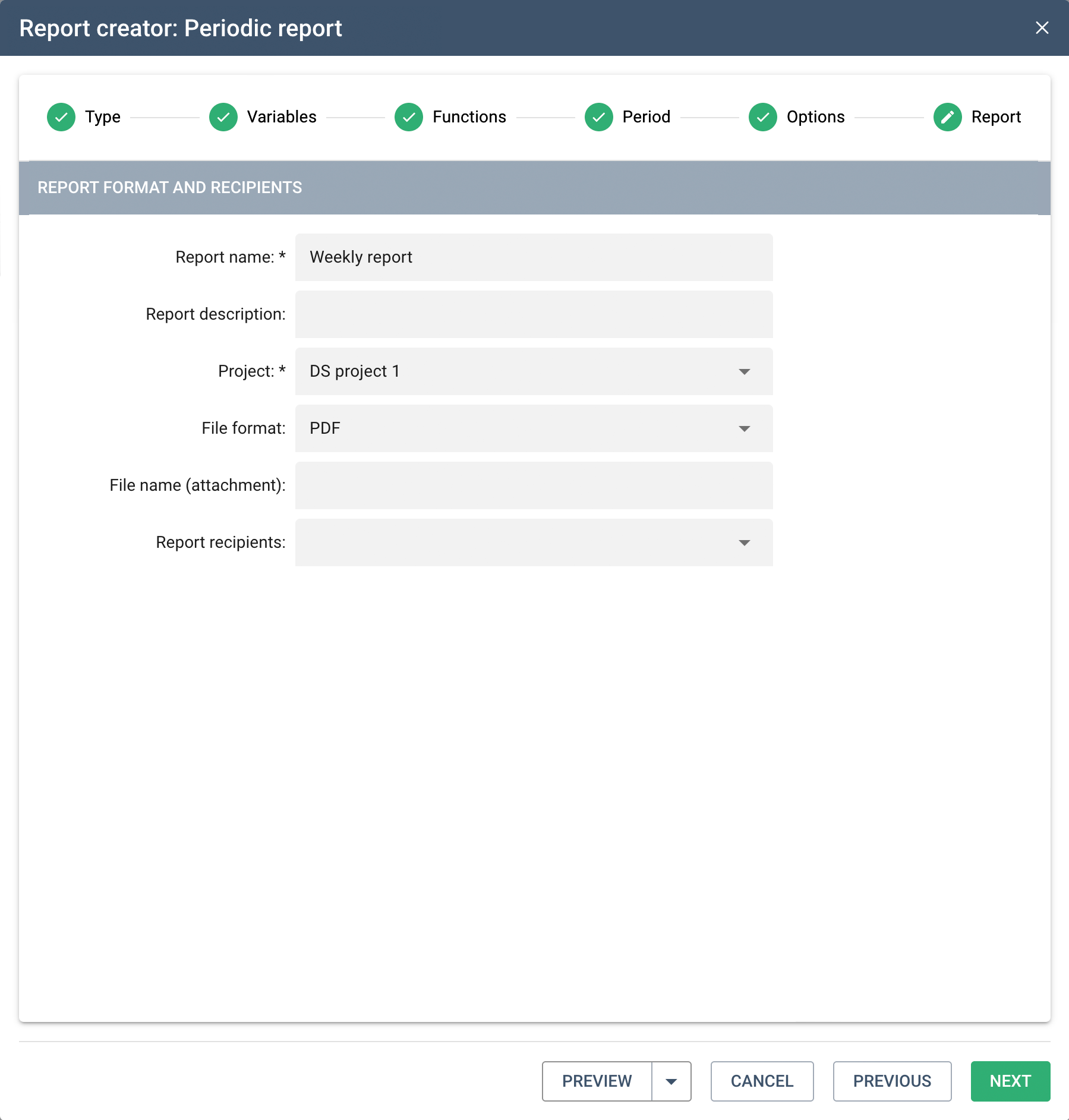Click the File format label
Screen dimensions: 1069x1120
pyautogui.click(x=244, y=428)
